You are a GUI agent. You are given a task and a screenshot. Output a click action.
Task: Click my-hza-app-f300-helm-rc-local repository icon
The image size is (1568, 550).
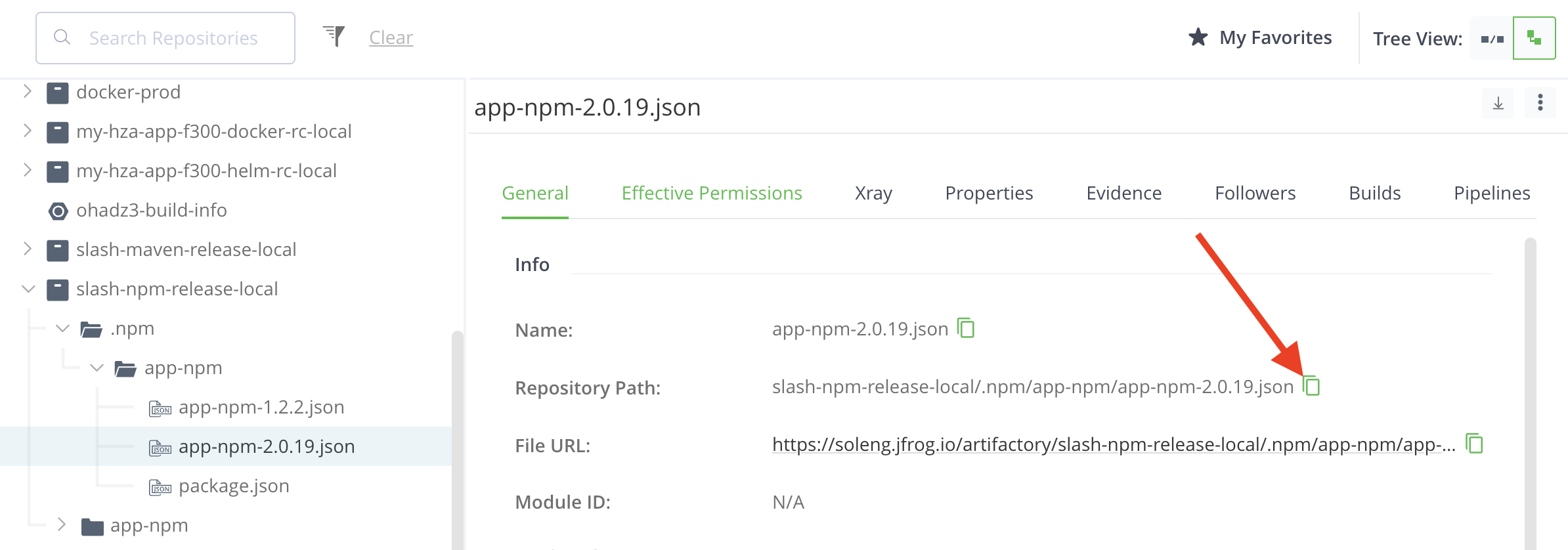click(x=57, y=172)
